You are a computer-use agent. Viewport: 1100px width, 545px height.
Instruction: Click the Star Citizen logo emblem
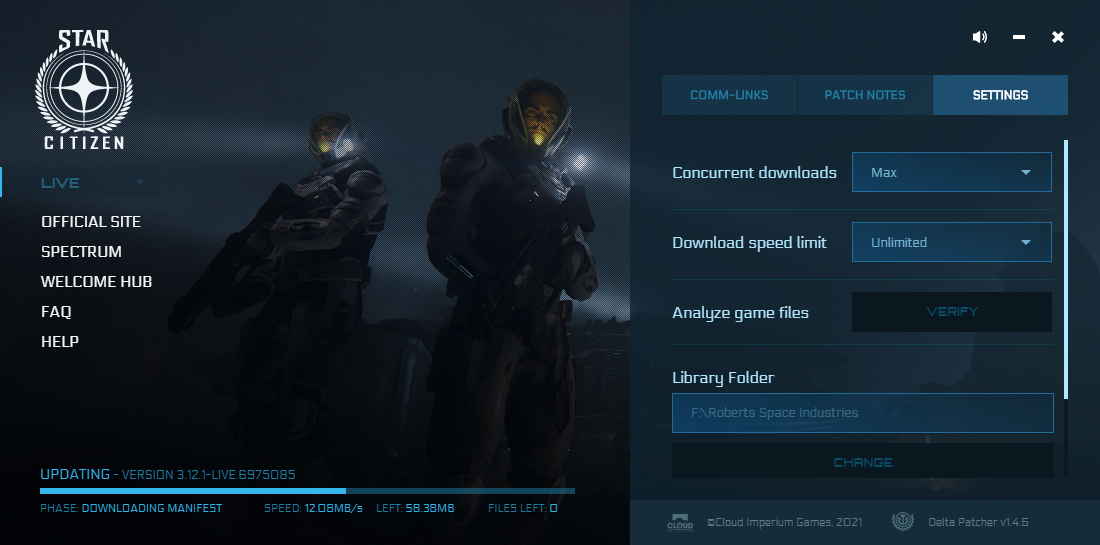(x=84, y=91)
